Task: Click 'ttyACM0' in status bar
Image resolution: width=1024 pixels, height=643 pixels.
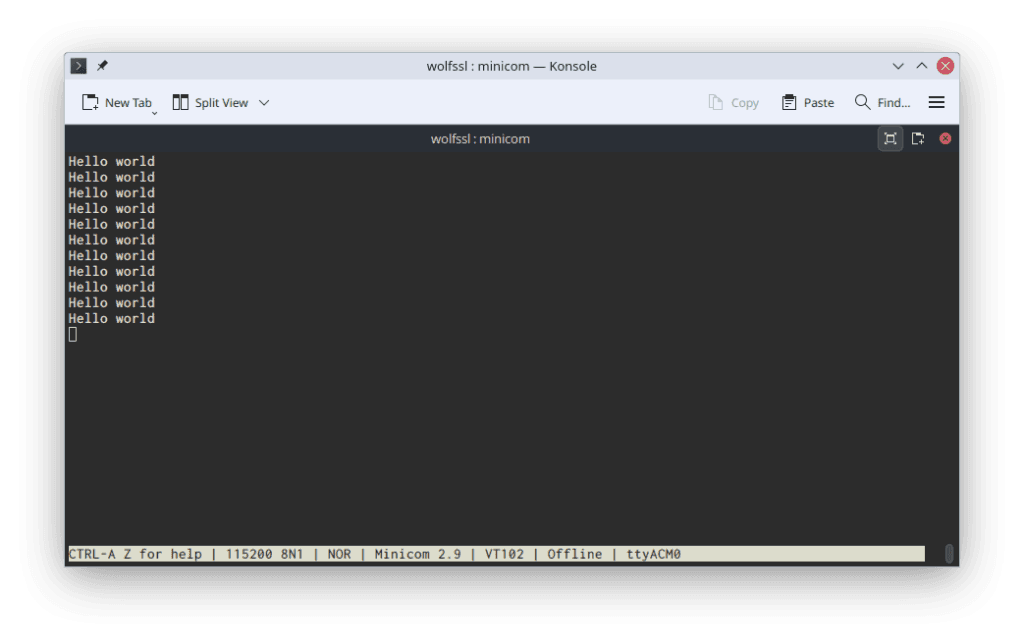Action: pos(654,554)
